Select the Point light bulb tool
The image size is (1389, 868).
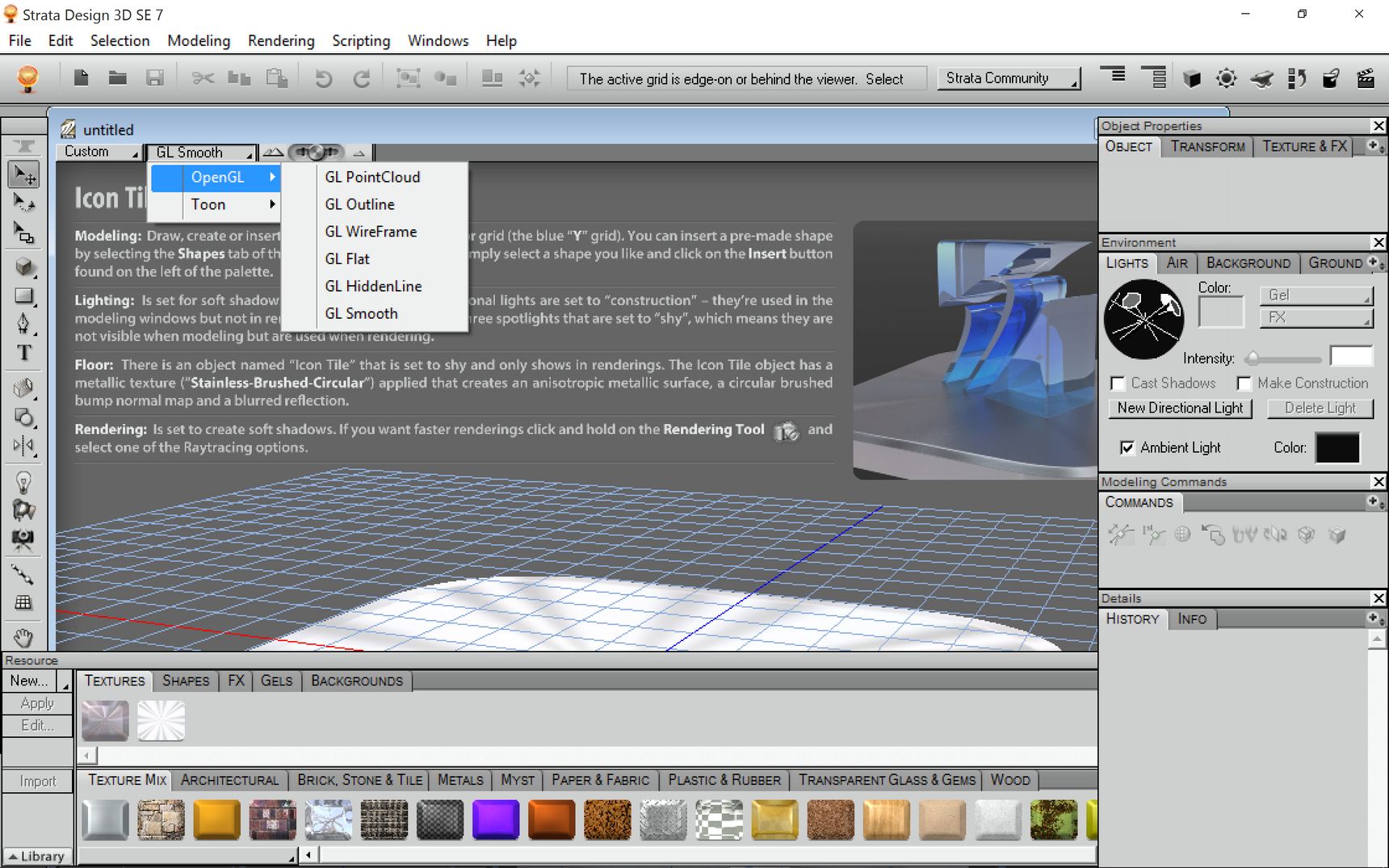[23, 482]
